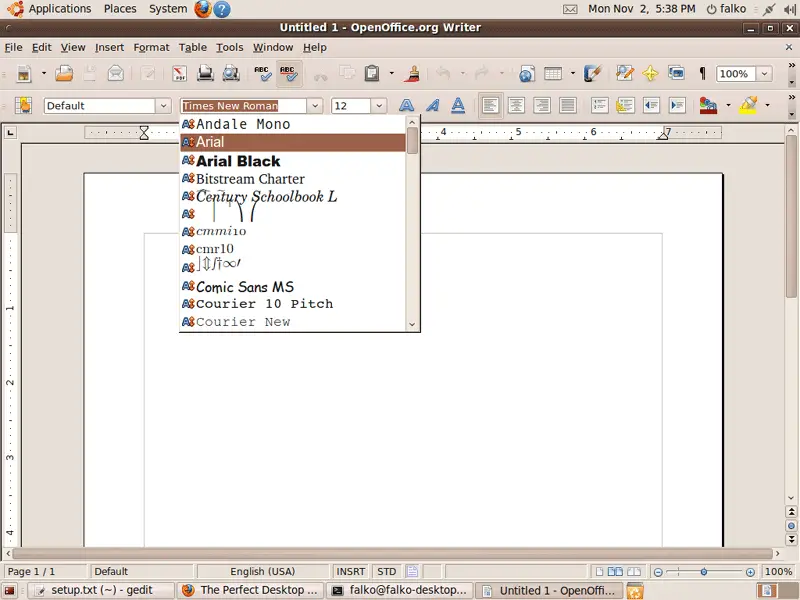Click the font name input field
The image size is (800, 600).
tap(244, 106)
